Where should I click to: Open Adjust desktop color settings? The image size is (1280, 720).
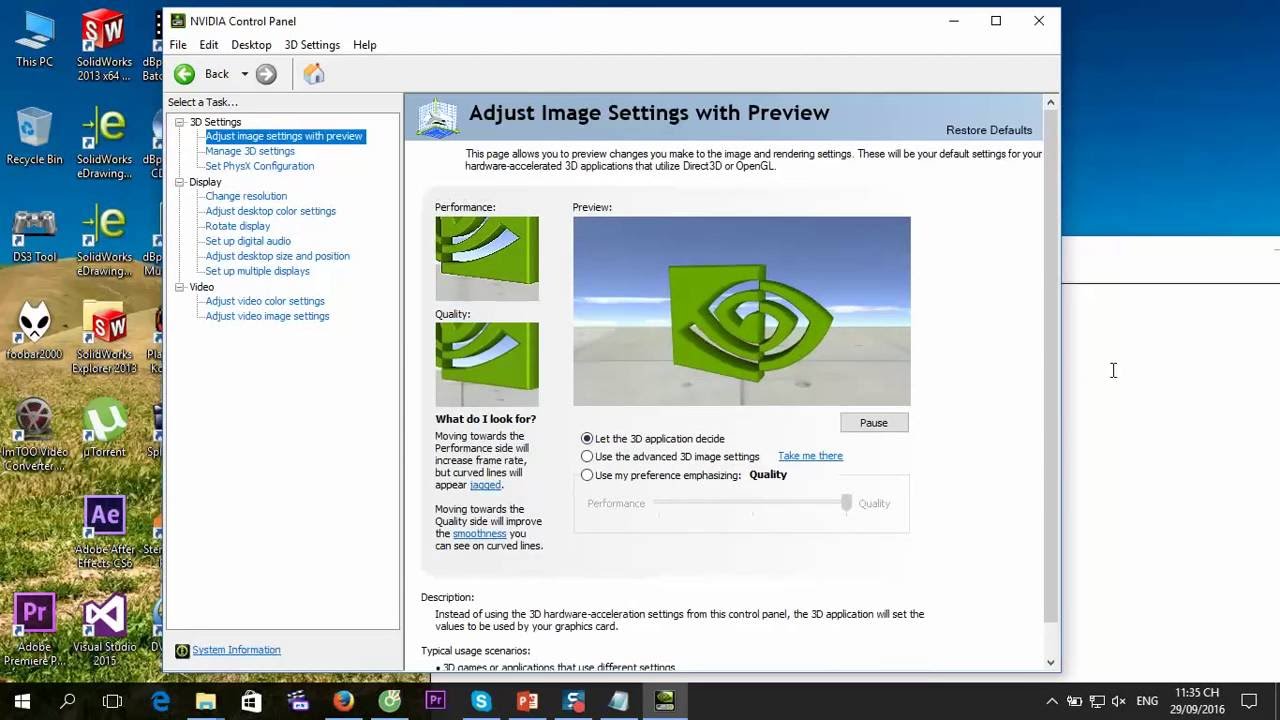tap(270, 211)
